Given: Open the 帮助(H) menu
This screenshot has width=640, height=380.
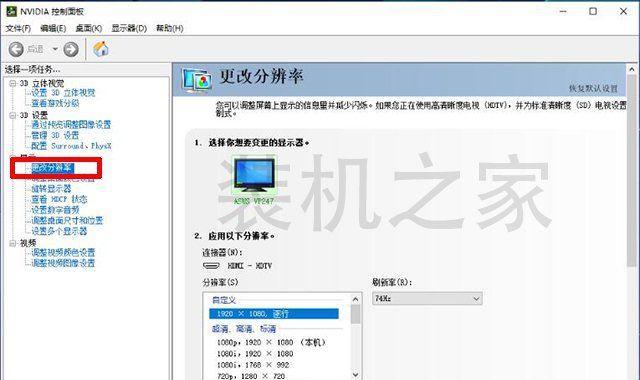Looking at the screenshot, I should pos(170,28).
